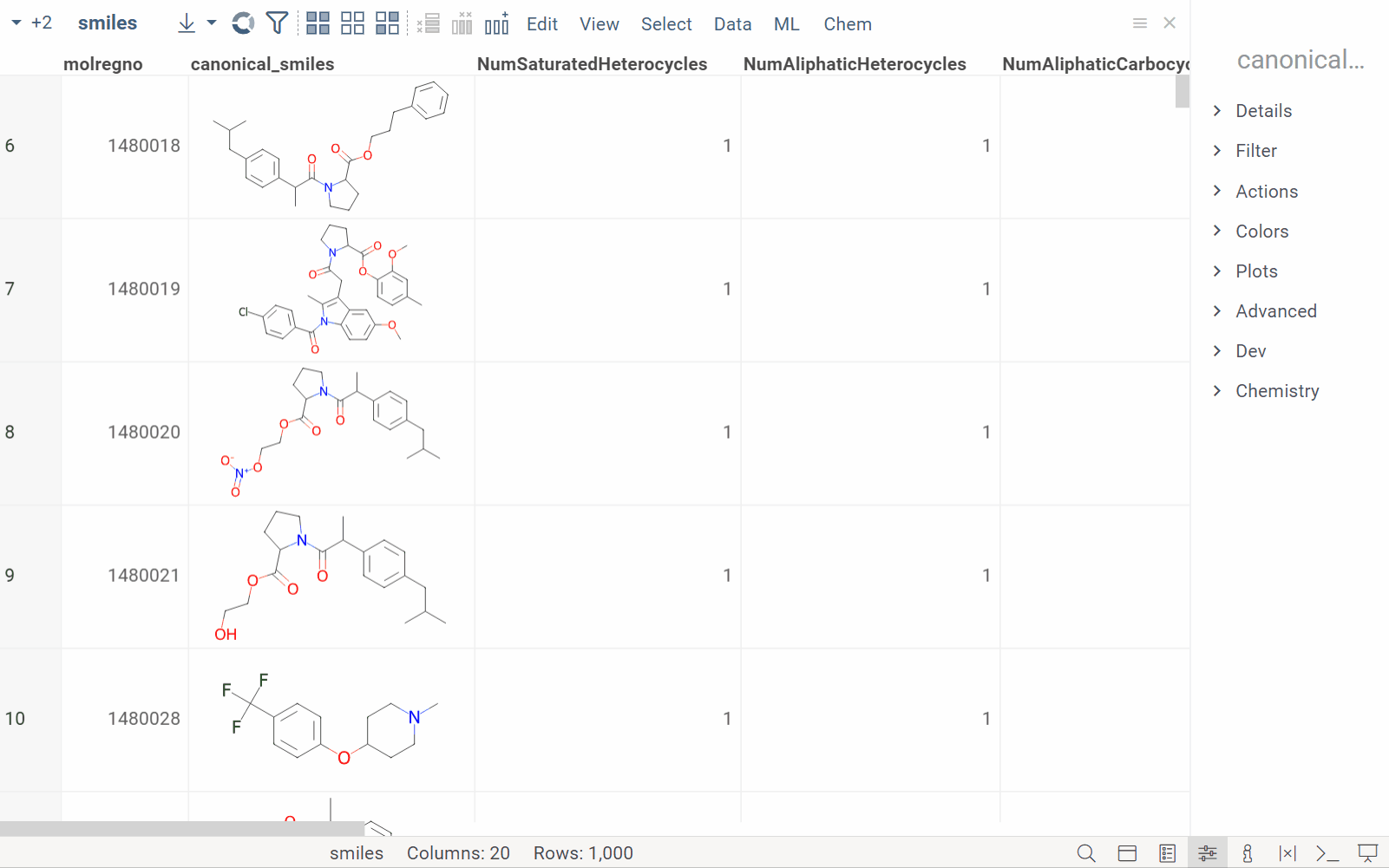Screen dimensions: 1389x868
Task: Click the download icon in the toolbar
Action: click(187, 23)
